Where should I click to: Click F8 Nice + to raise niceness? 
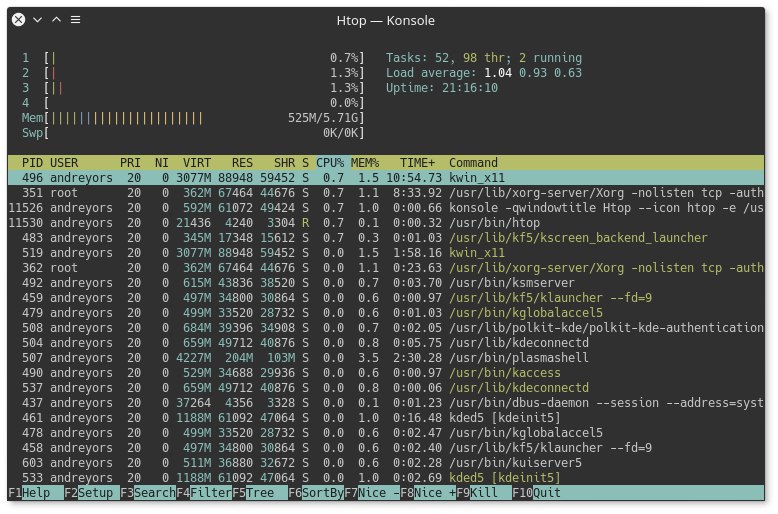(428, 493)
